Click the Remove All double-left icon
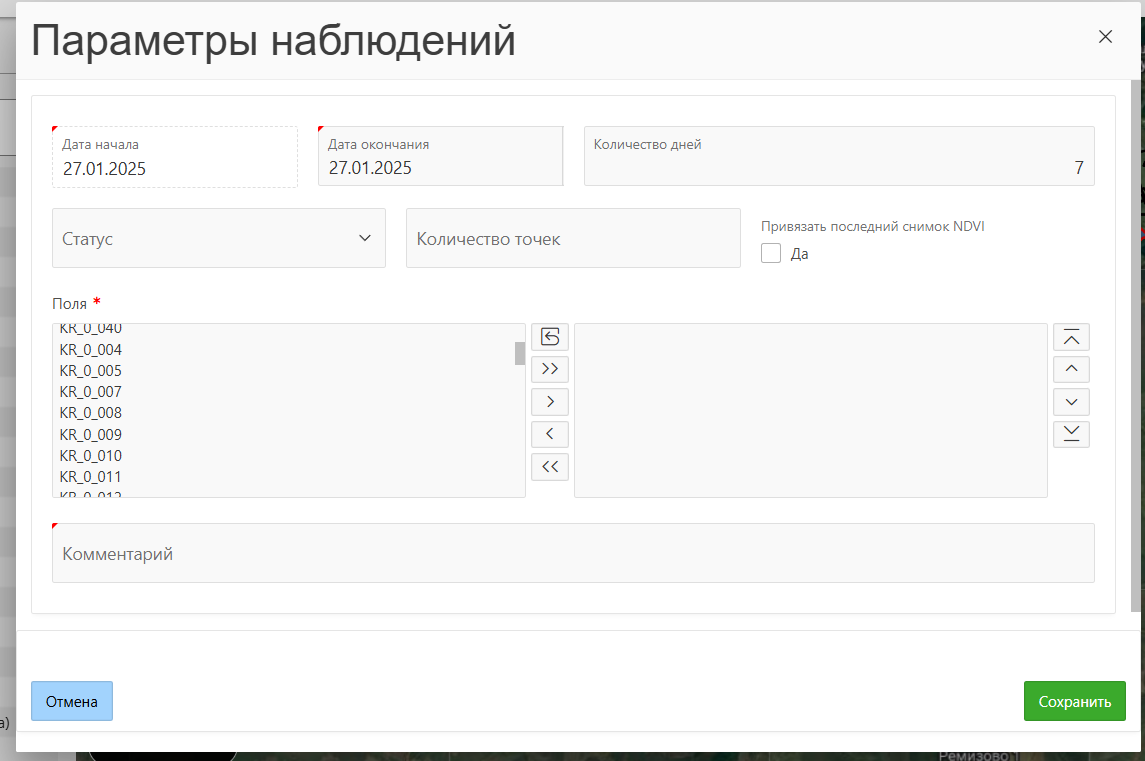This screenshot has height=761, width=1145. tap(549, 466)
